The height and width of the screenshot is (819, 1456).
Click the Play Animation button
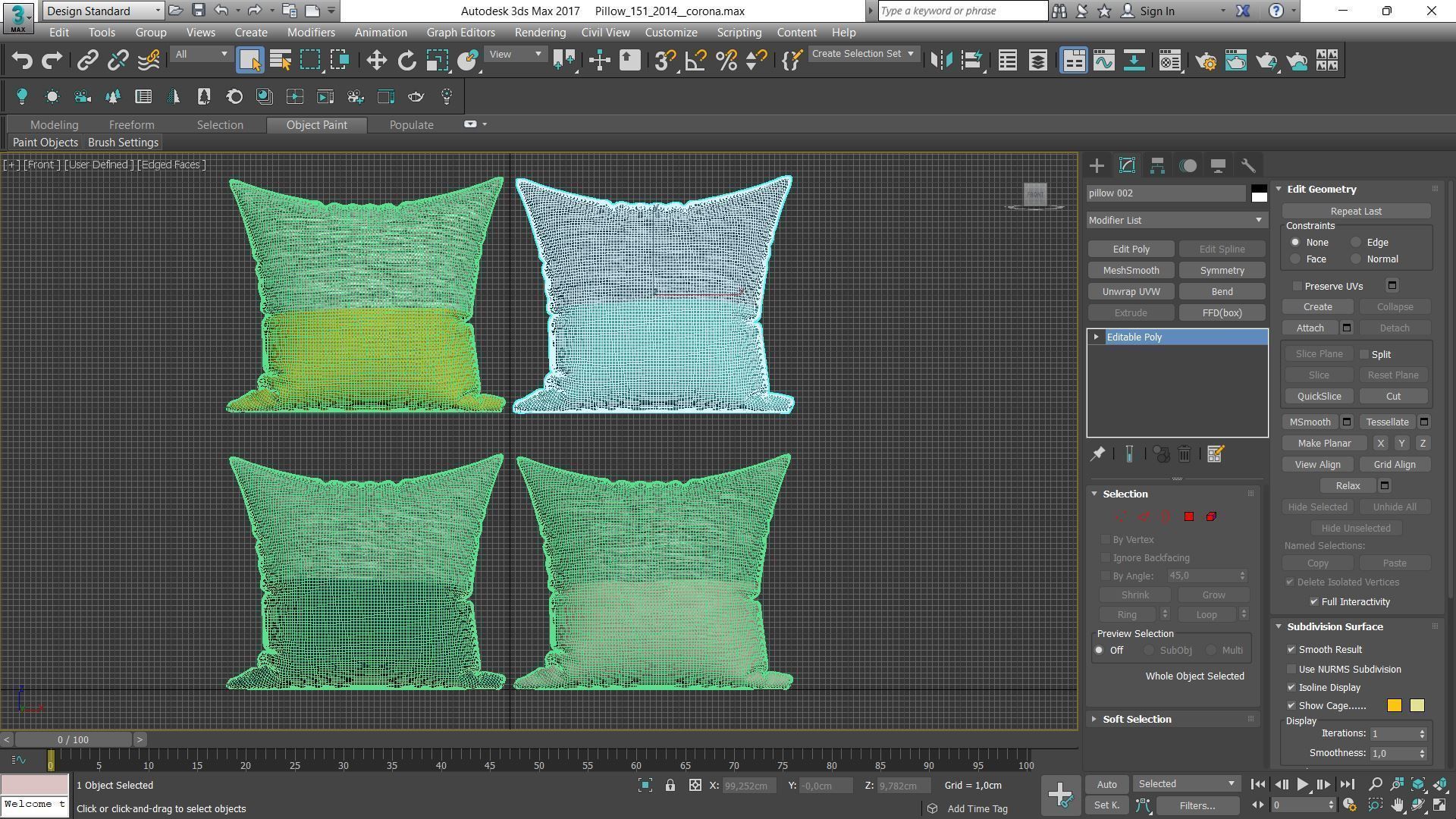1302,784
